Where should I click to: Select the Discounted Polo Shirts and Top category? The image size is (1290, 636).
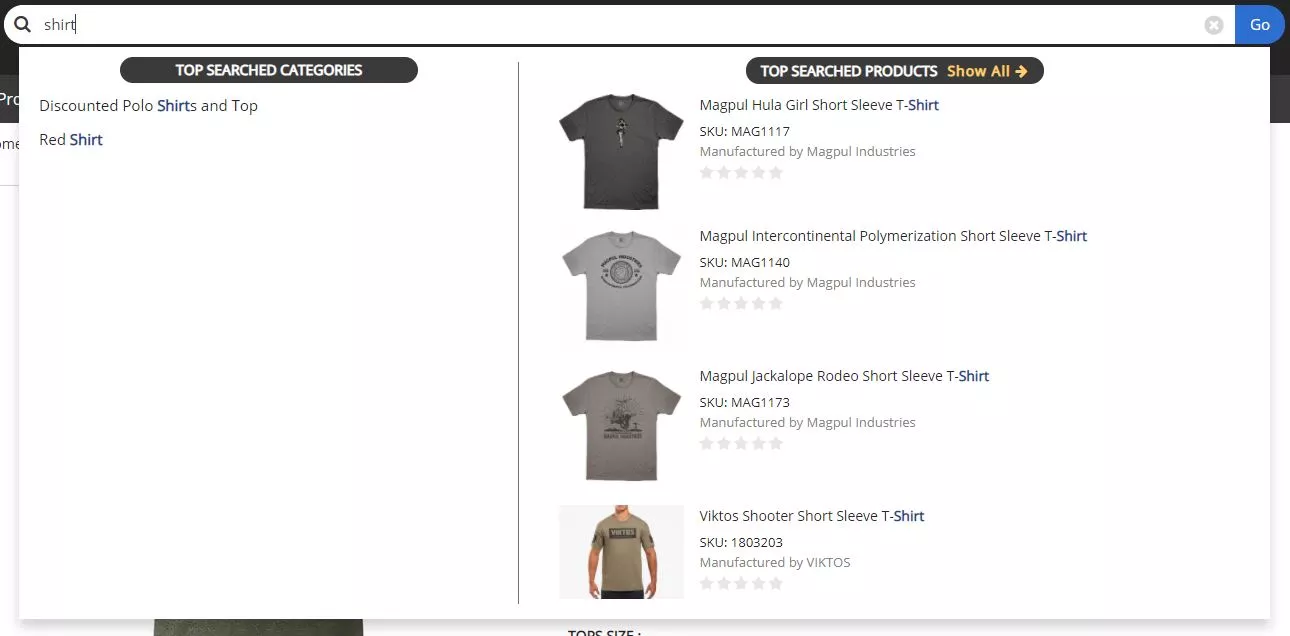click(x=148, y=106)
